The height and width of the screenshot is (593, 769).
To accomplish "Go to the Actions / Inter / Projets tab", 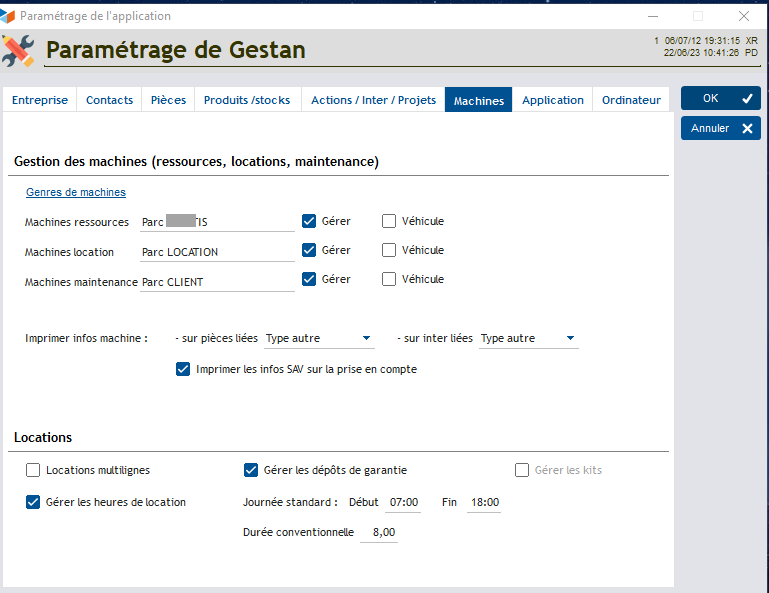I will (373, 100).
